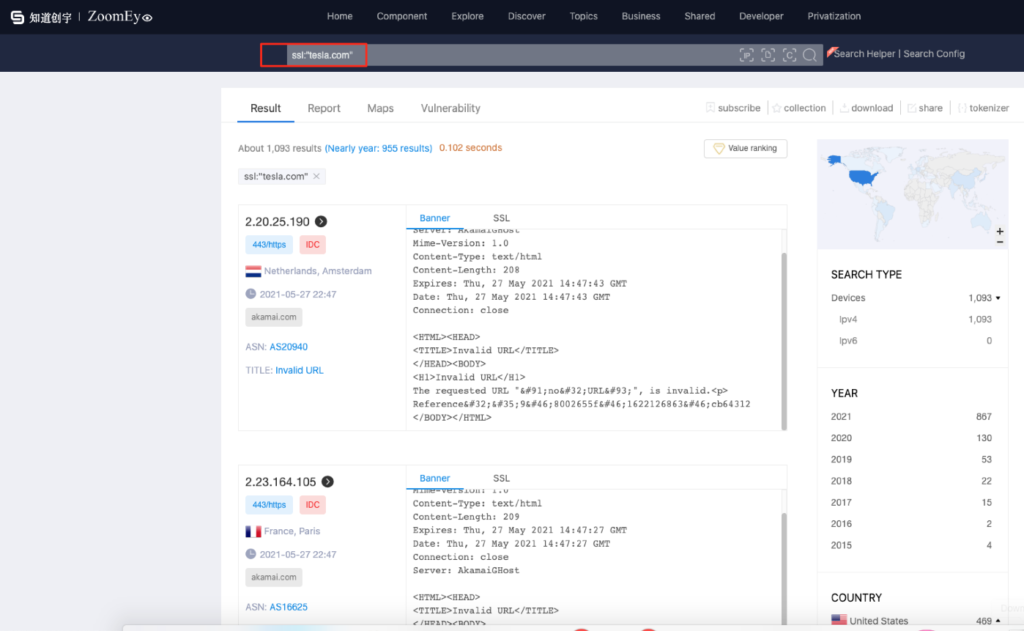Click the magnifier search icon in search bar
Image resolution: width=1024 pixels, height=631 pixels.
point(810,55)
